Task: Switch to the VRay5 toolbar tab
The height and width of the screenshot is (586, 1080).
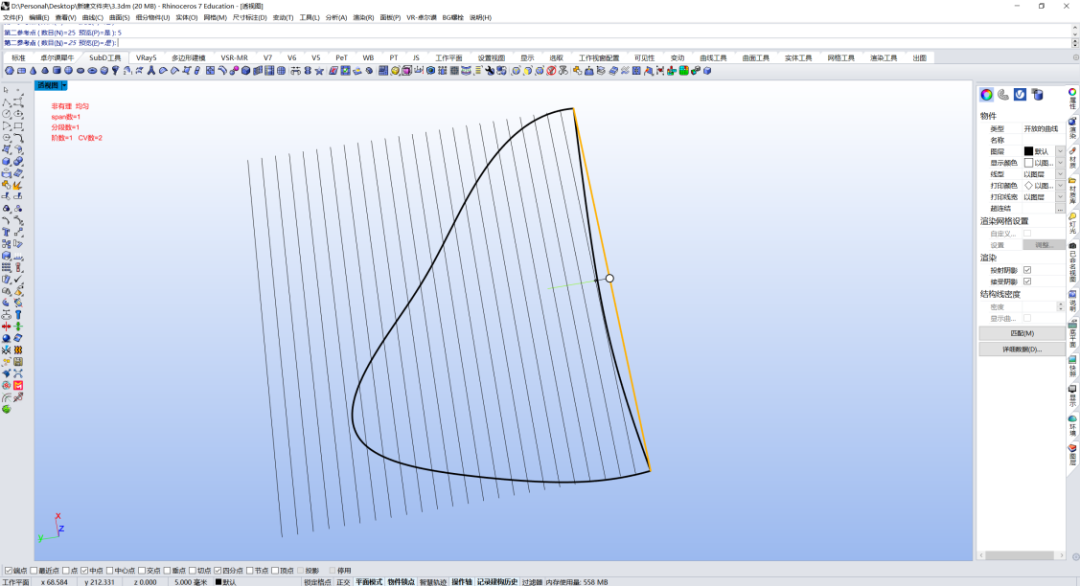Action: 146,58
